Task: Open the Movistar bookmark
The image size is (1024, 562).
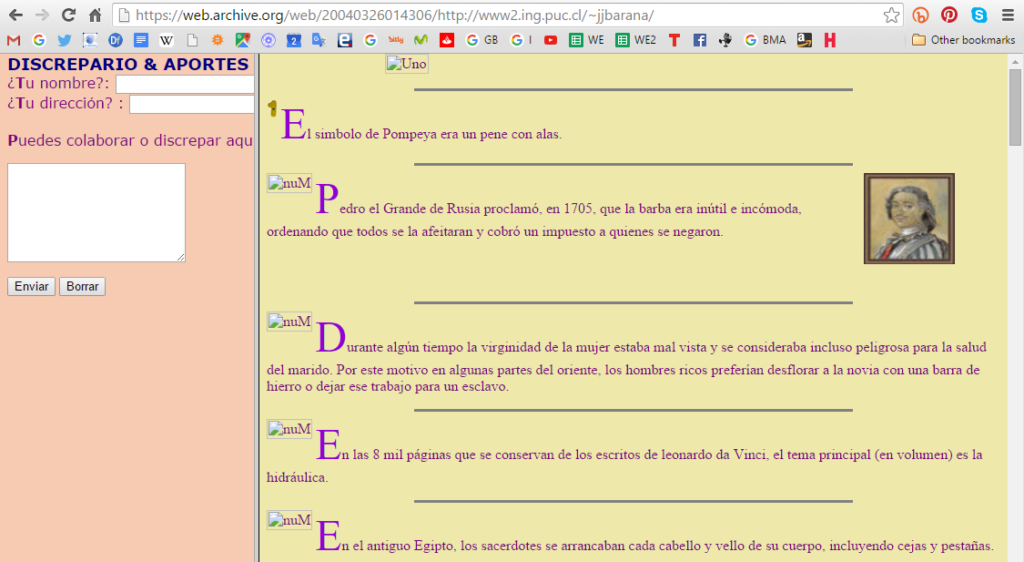Action: [x=421, y=40]
